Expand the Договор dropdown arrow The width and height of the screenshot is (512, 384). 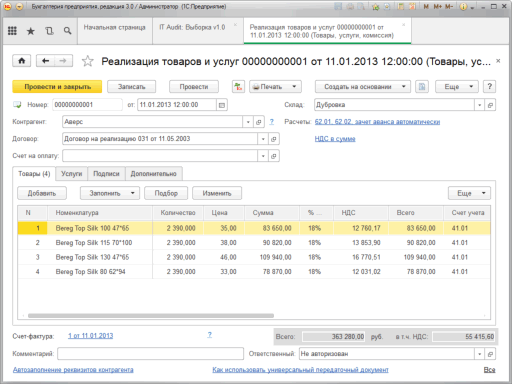[x=263, y=139]
